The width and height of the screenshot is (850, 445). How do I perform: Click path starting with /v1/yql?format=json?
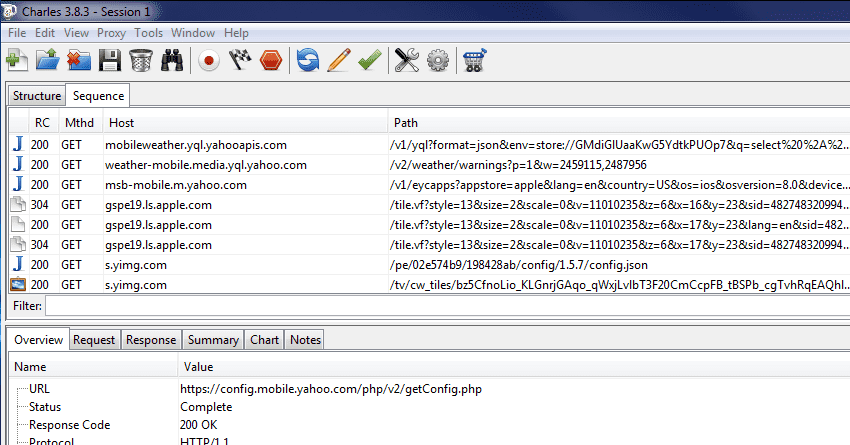tap(620, 145)
